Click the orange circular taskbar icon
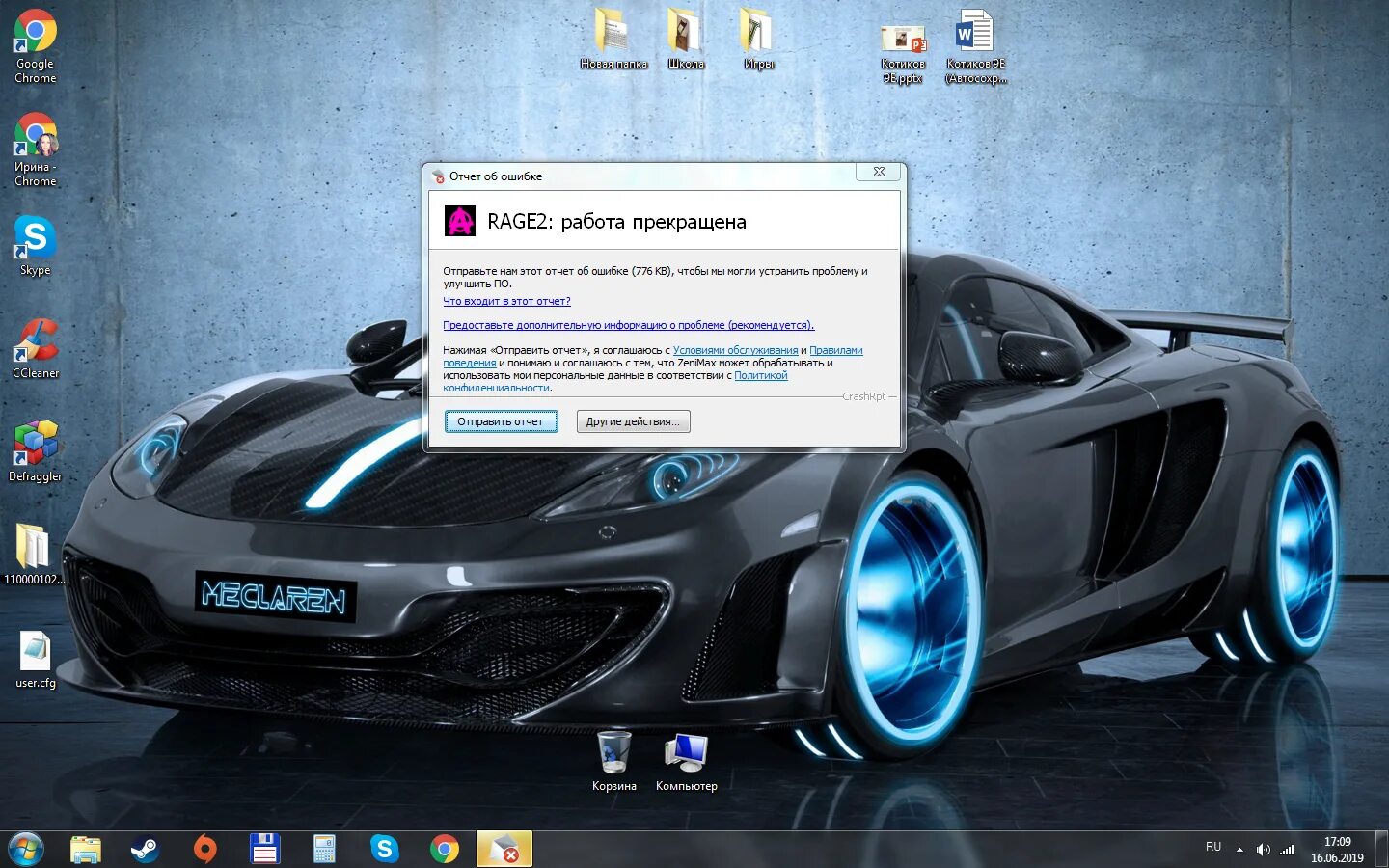1389x868 pixels. (205, 850)
